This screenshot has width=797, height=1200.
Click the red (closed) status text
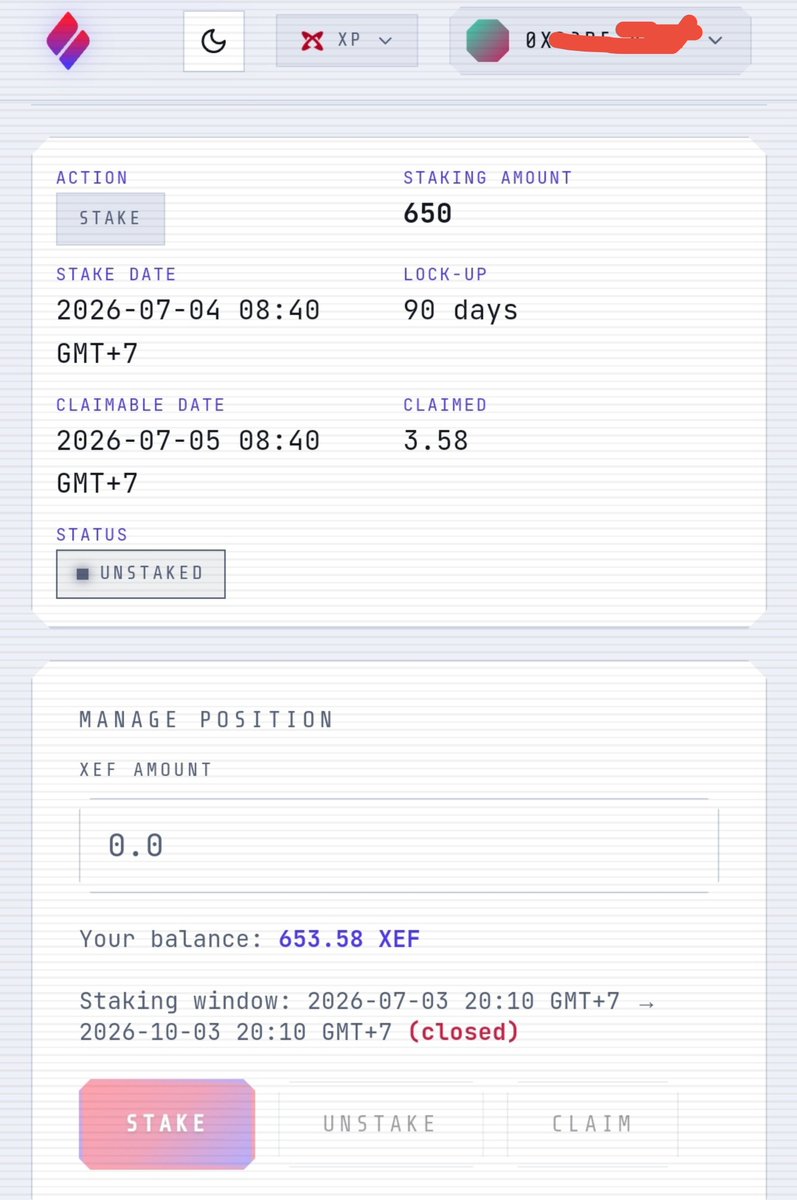(464, 1031)
